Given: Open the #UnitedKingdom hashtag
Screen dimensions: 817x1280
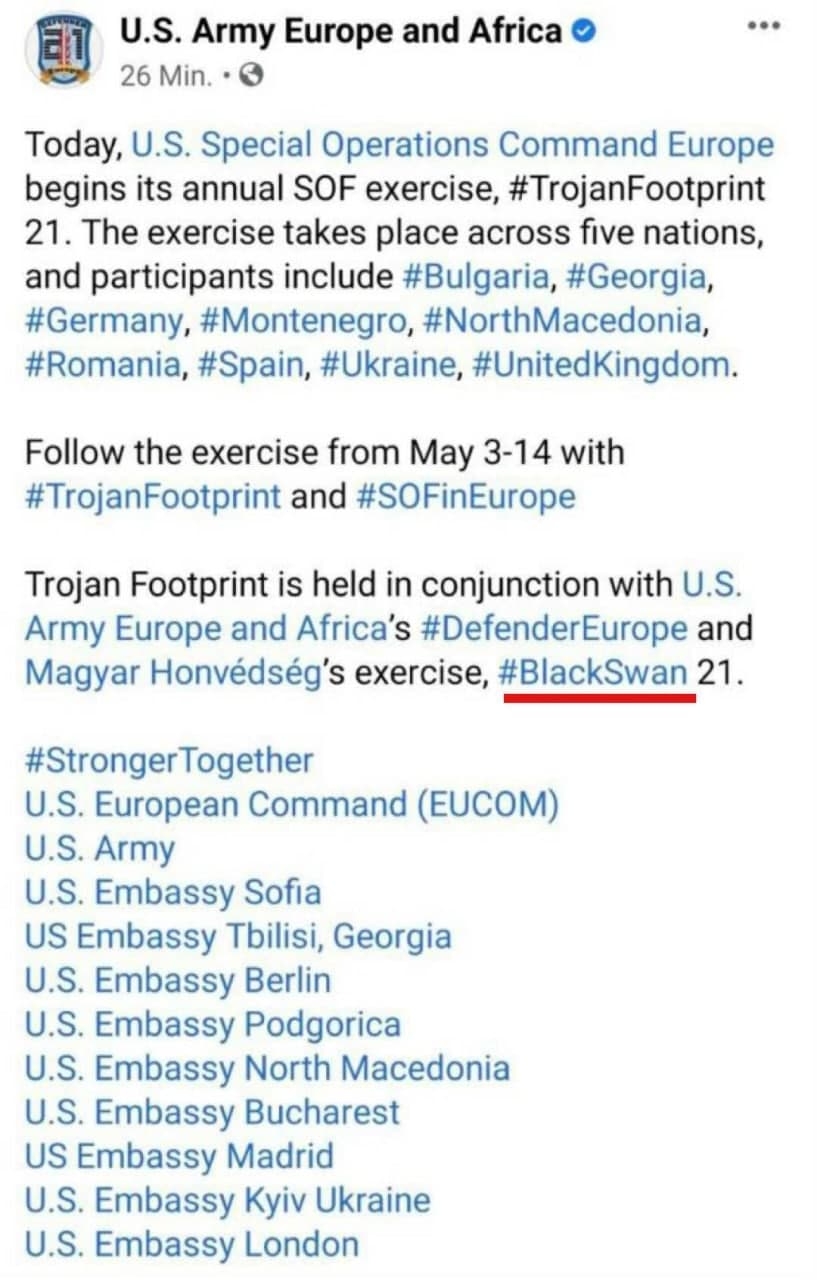Looking at the screenshot, I should pyautogui.click(x=601, y=365).
